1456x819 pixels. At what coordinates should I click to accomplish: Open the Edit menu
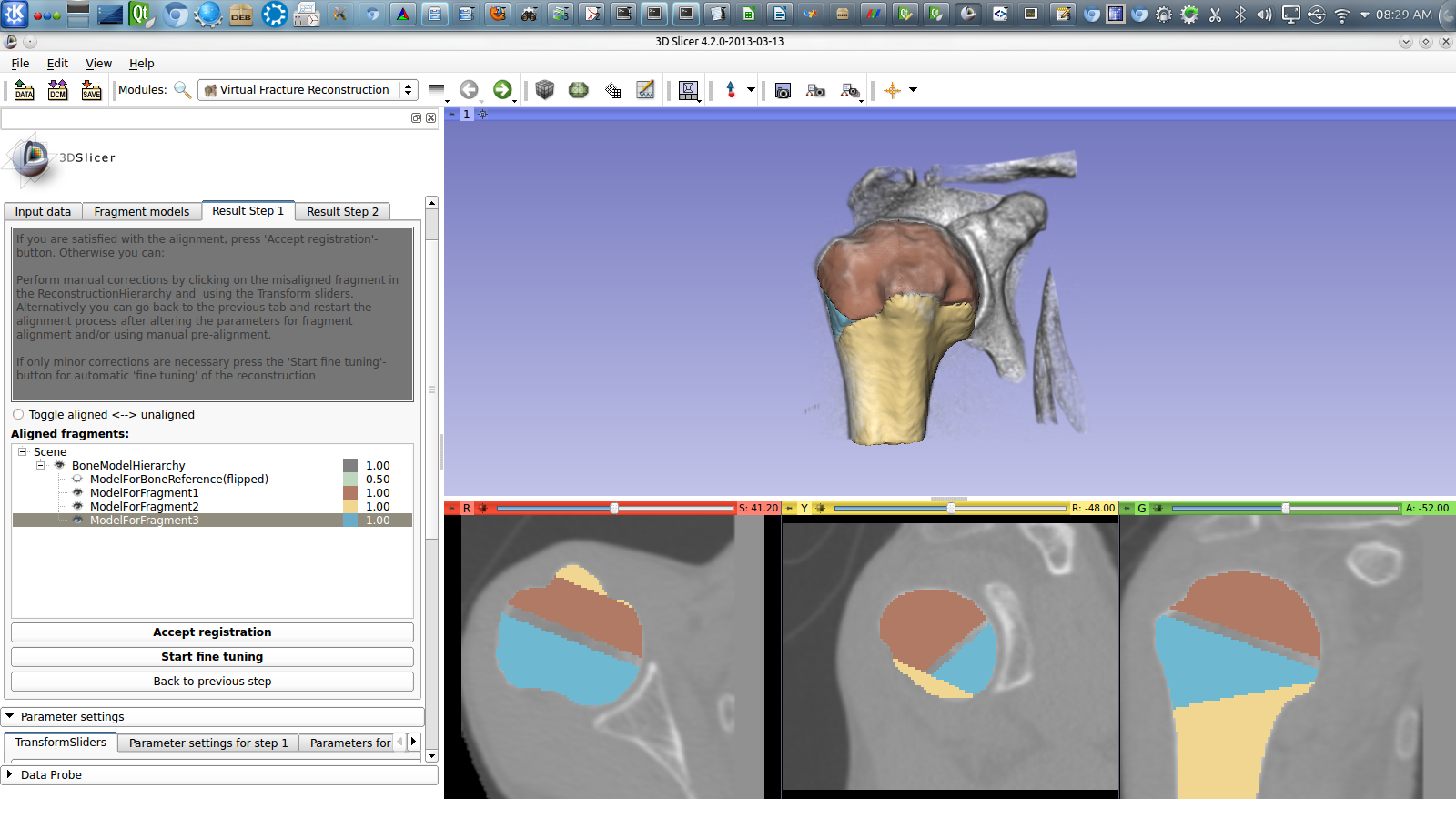[x=57, y=64]
